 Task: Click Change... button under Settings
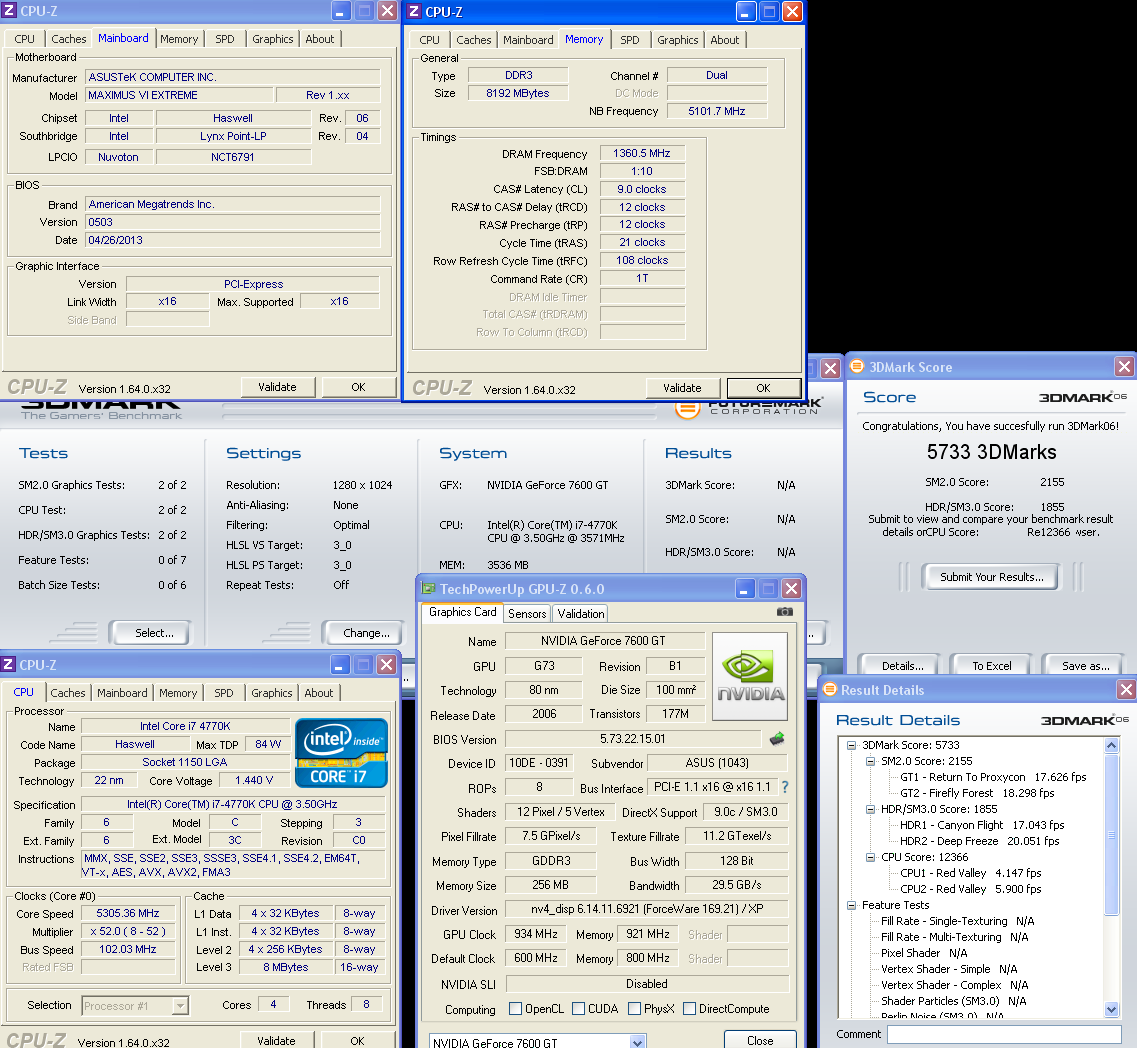pyautogui.click(x=366, y=632)
